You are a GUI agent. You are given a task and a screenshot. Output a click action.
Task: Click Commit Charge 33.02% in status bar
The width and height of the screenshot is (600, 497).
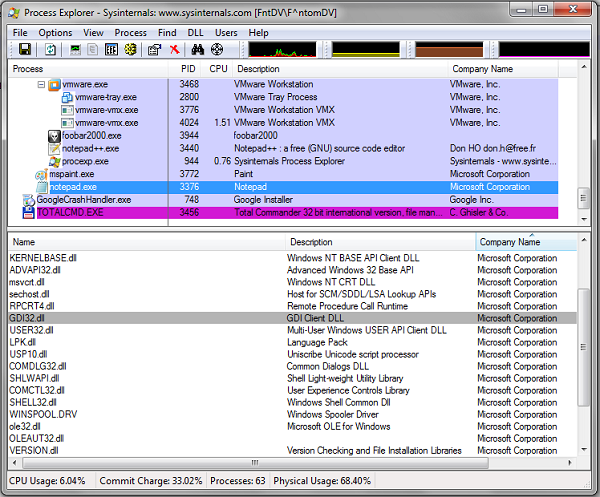tap(151, 481)
